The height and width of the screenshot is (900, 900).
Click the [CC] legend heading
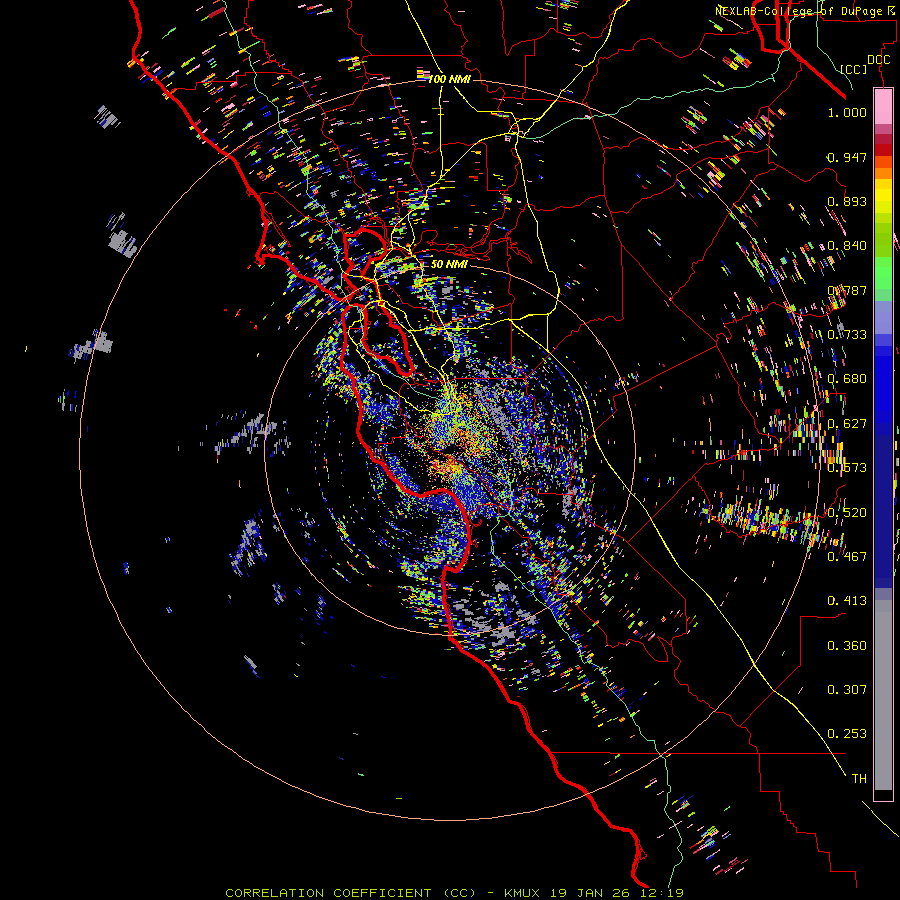853,69
